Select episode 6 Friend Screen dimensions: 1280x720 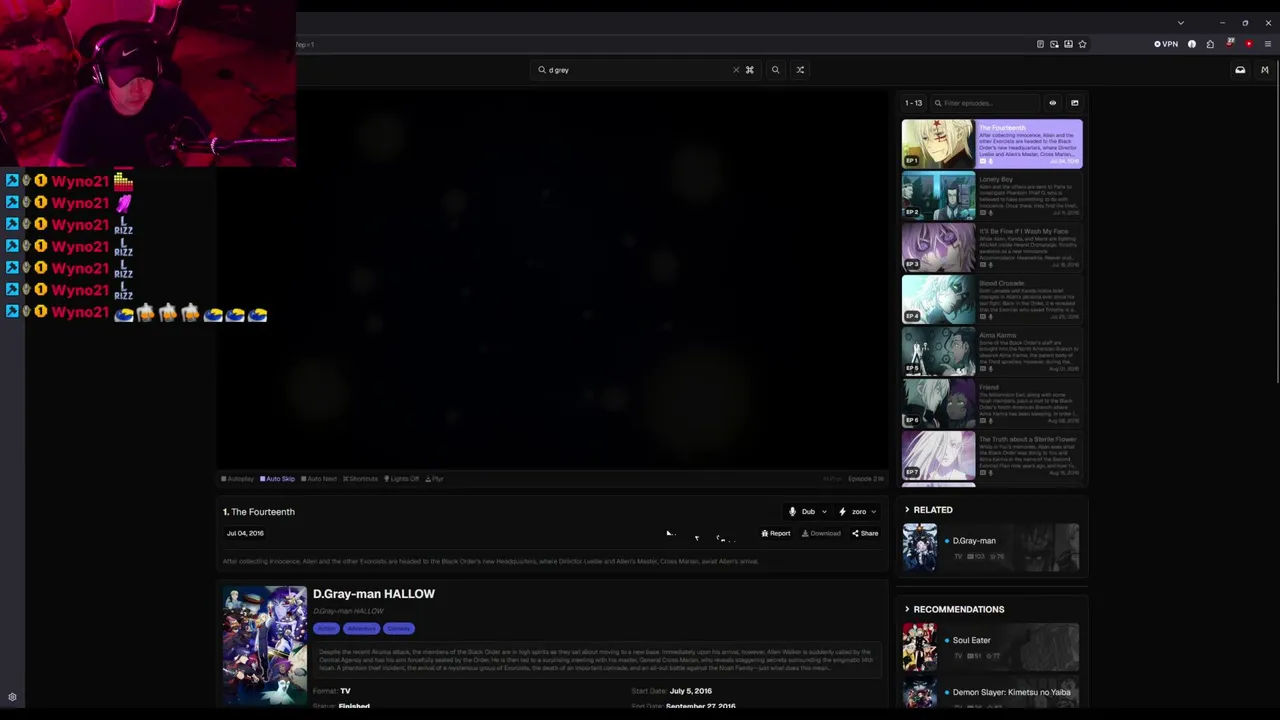pyautogui.click(x=992, y=404)
